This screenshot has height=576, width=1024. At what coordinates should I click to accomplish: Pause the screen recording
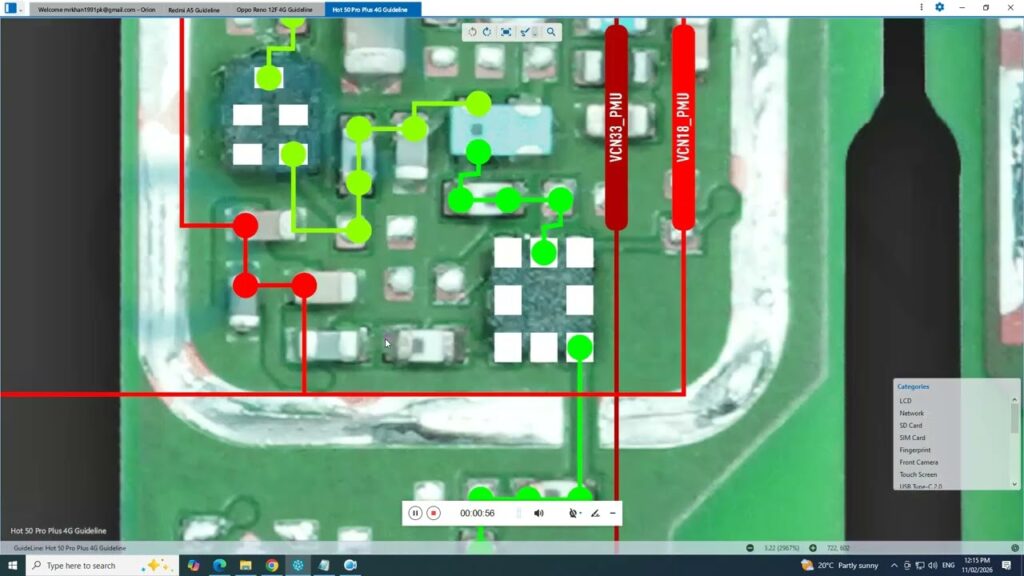click(415, 513)
